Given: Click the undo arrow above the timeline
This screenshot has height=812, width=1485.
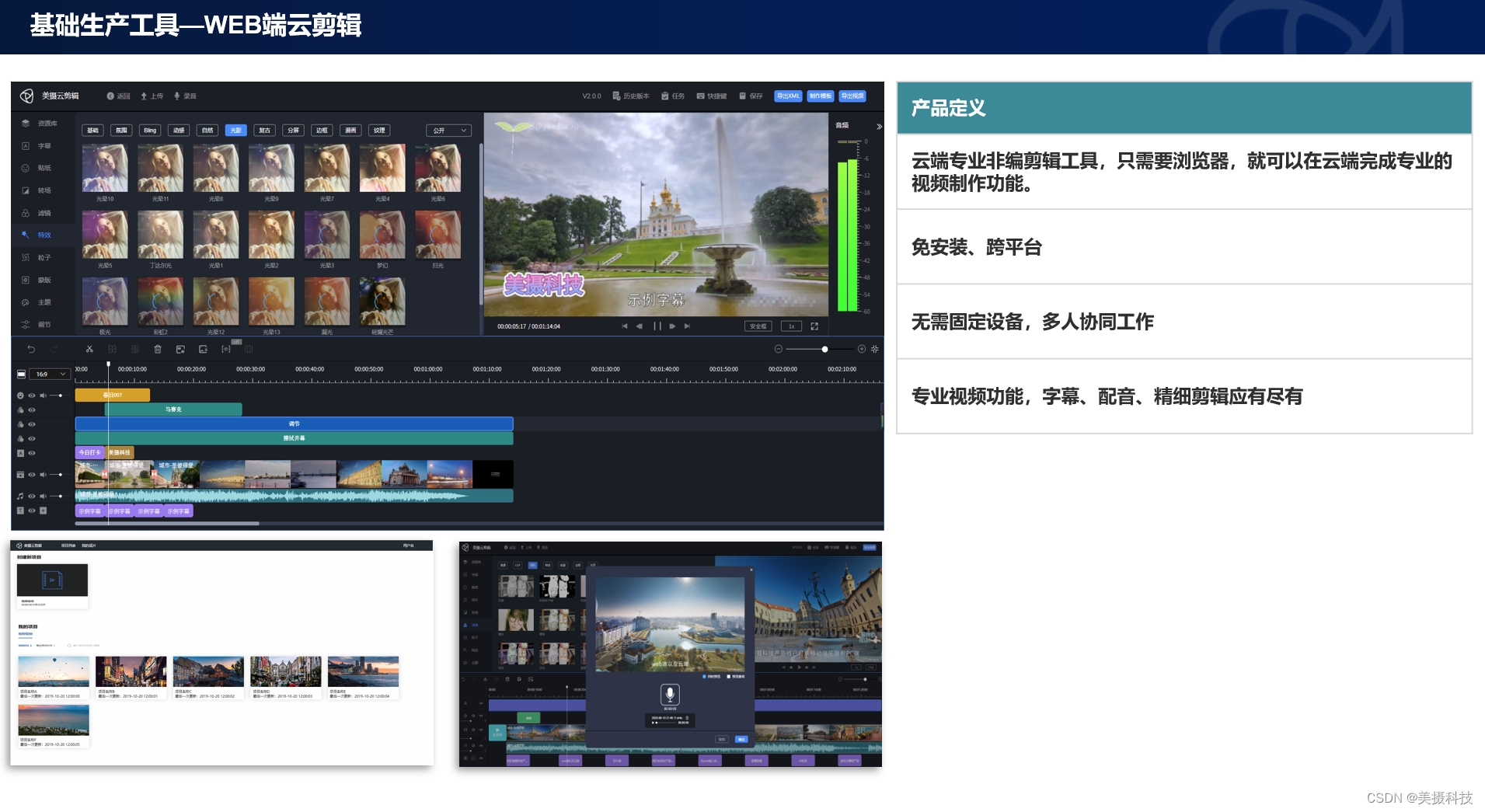Looking at the screenshot, I should (x=31, y=350).
